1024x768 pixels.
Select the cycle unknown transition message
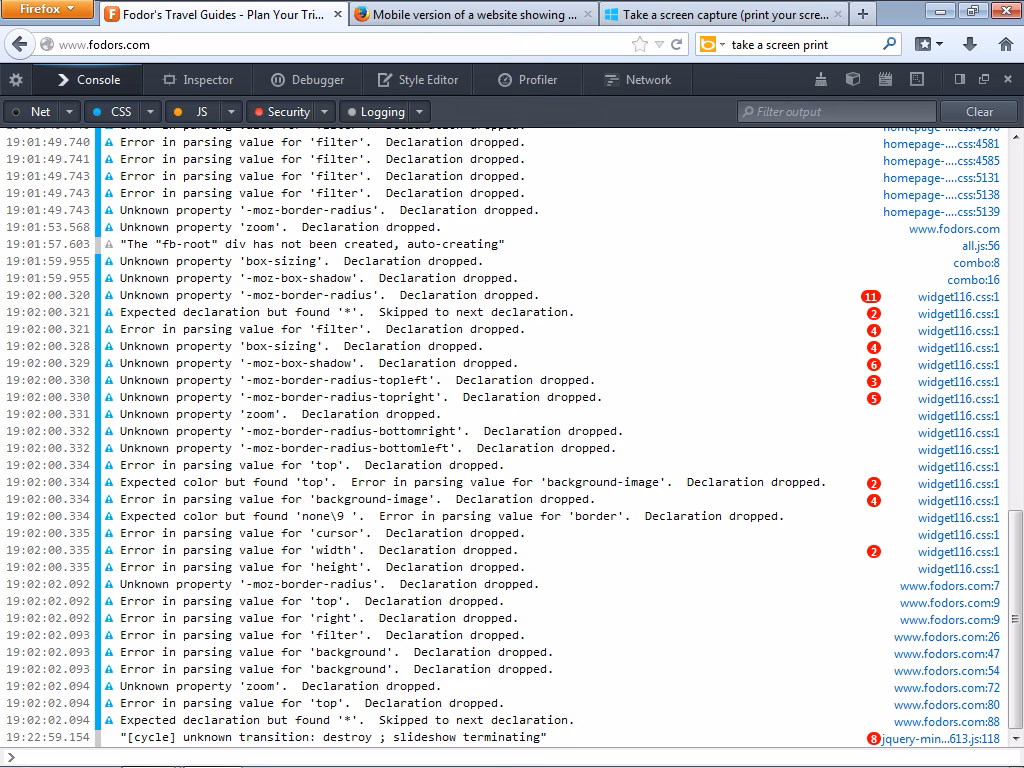(x=334, y=737)
